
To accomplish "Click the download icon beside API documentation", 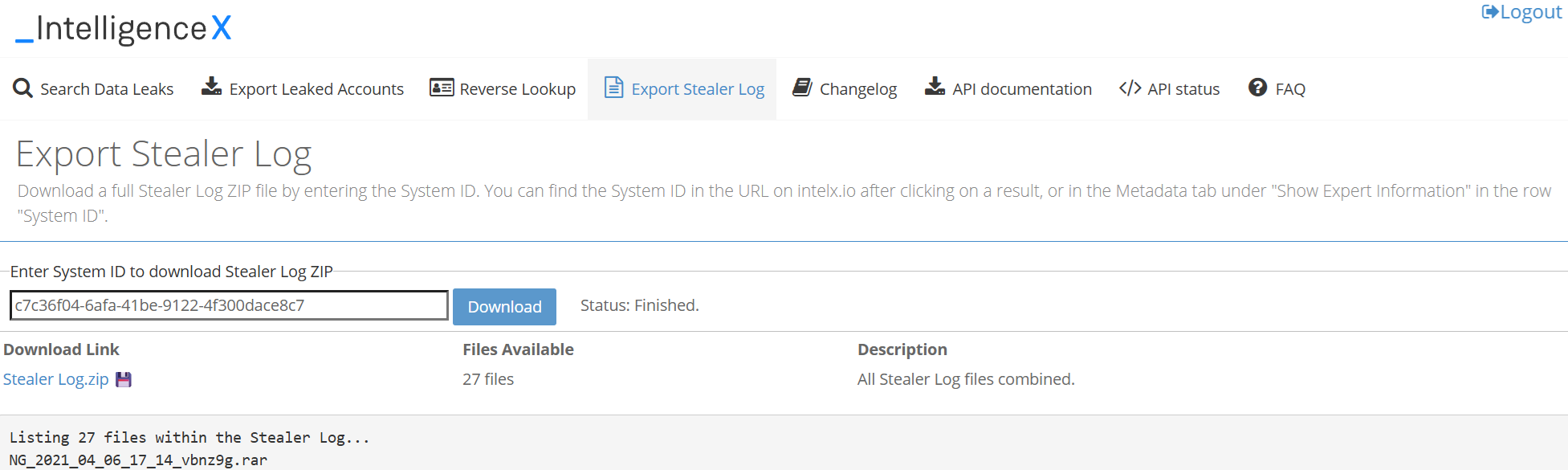I will (x=935, y=87).
